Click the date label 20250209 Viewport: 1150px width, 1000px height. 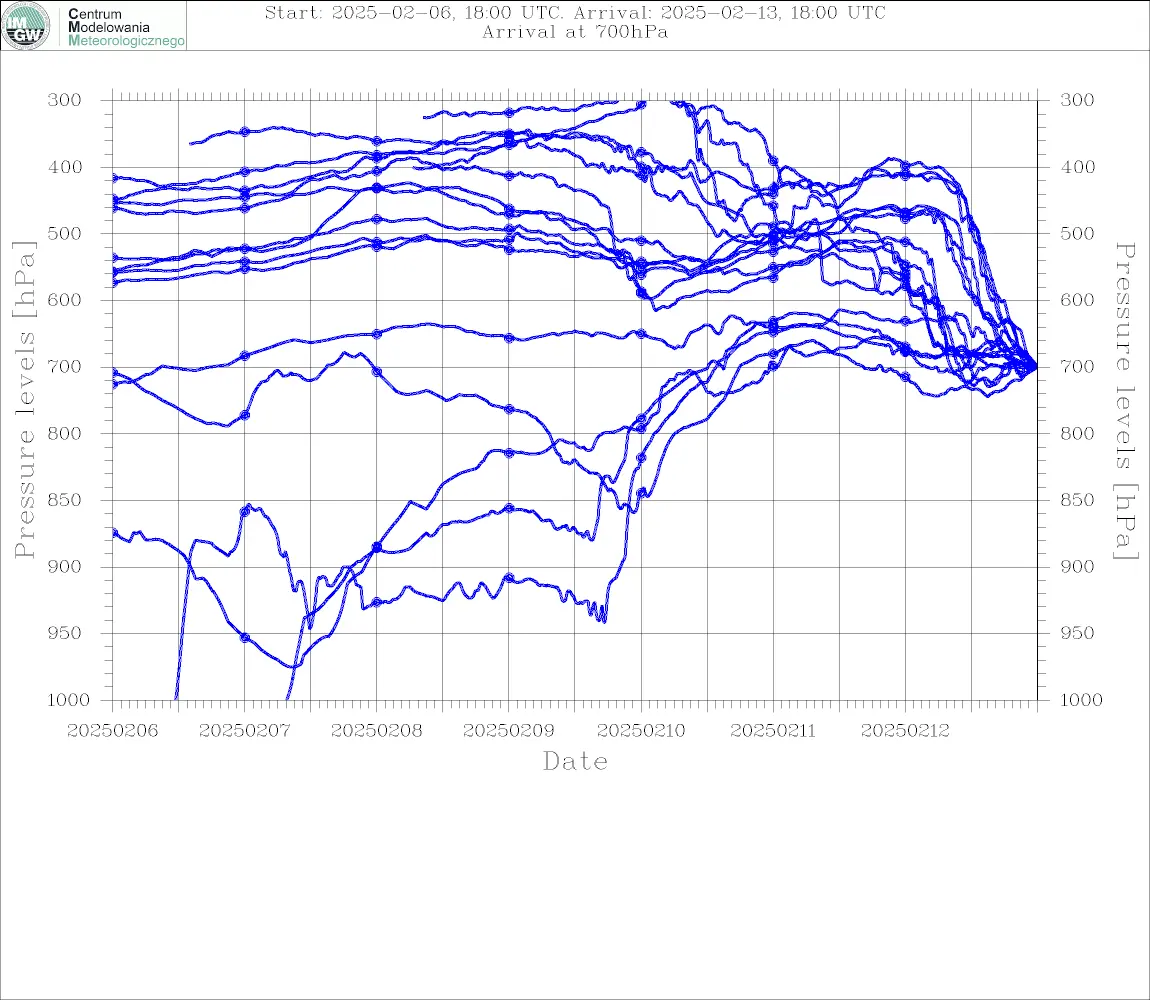(508, 731)
